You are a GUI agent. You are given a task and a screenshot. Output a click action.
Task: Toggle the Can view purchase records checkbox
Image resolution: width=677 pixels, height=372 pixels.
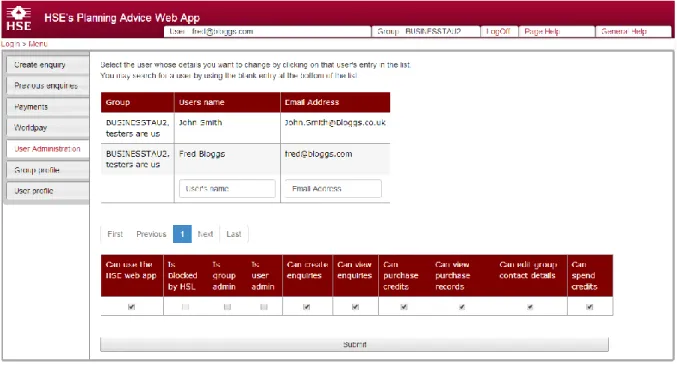point(462,307)
